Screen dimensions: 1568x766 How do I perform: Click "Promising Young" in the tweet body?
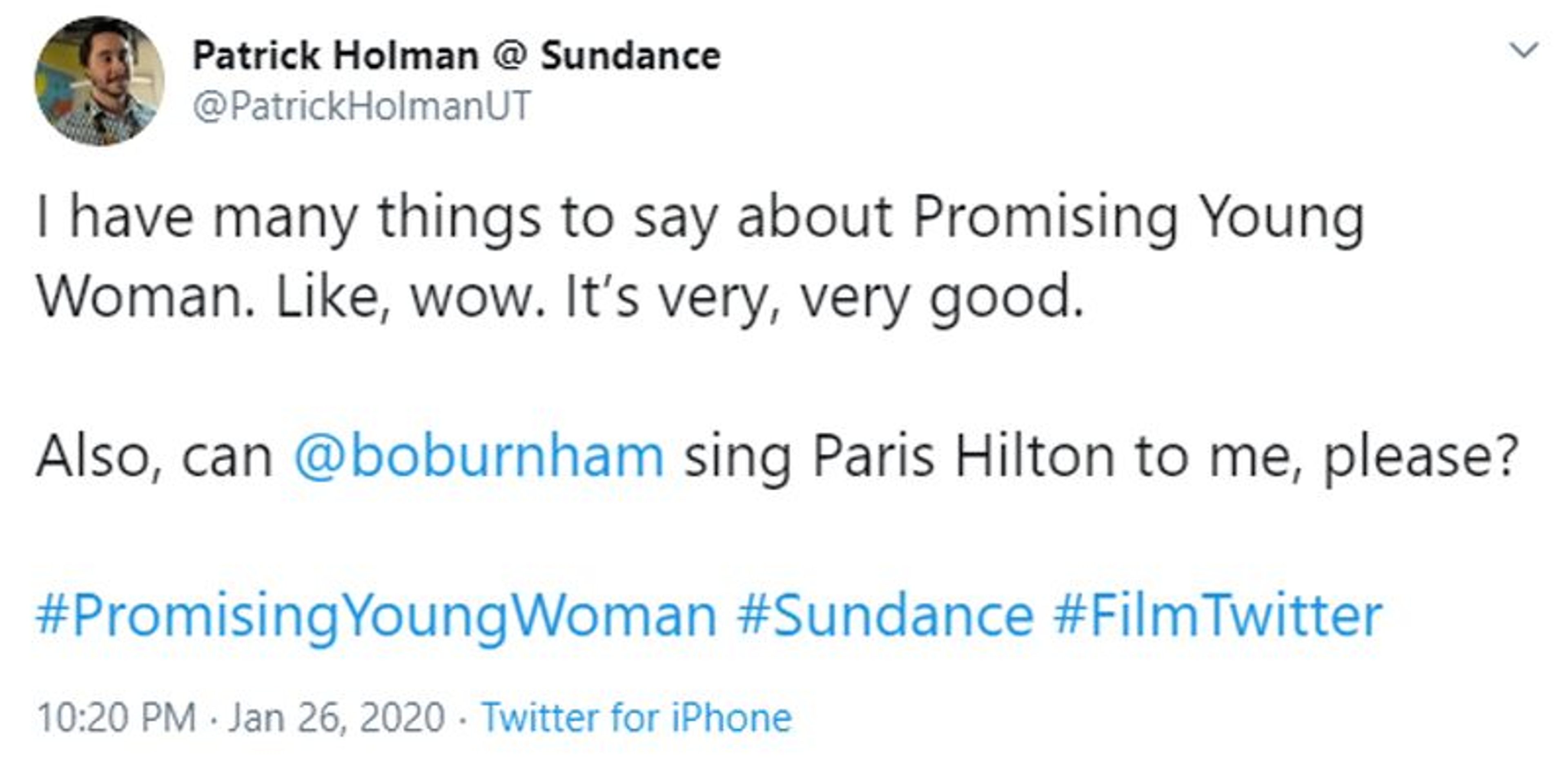point(1138,218)
